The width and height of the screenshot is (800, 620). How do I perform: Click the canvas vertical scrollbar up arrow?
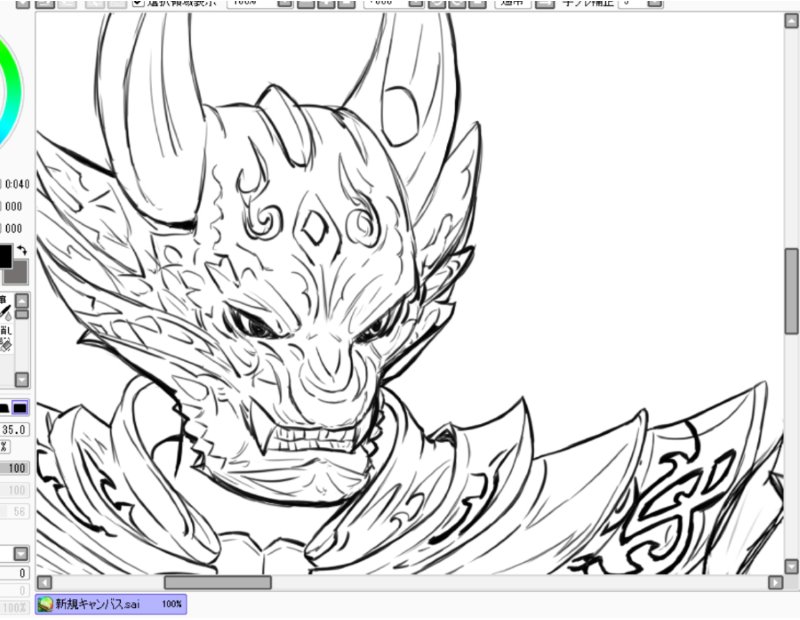791,21
